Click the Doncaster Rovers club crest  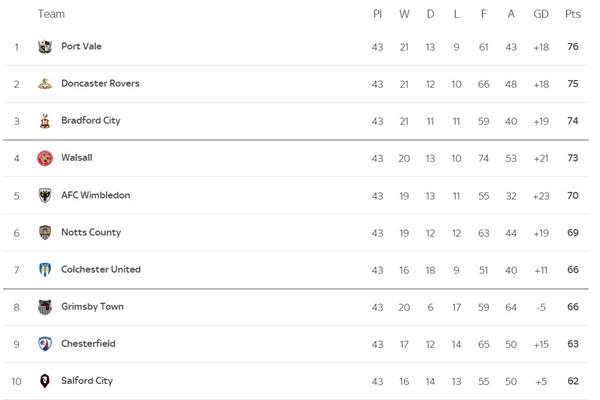pos(45,84)
